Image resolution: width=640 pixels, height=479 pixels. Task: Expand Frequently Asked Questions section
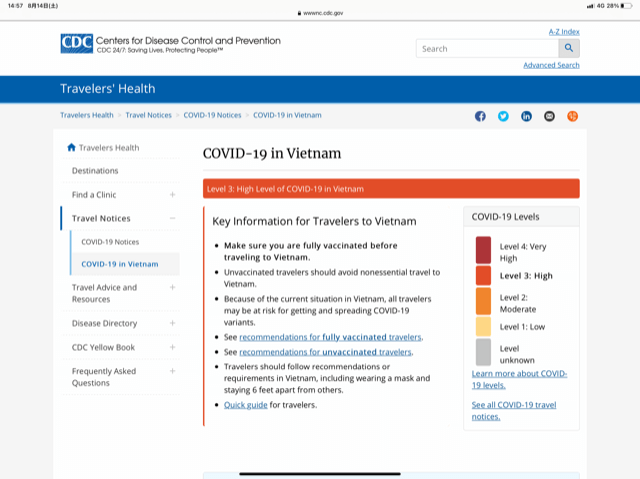coord(172,371)
